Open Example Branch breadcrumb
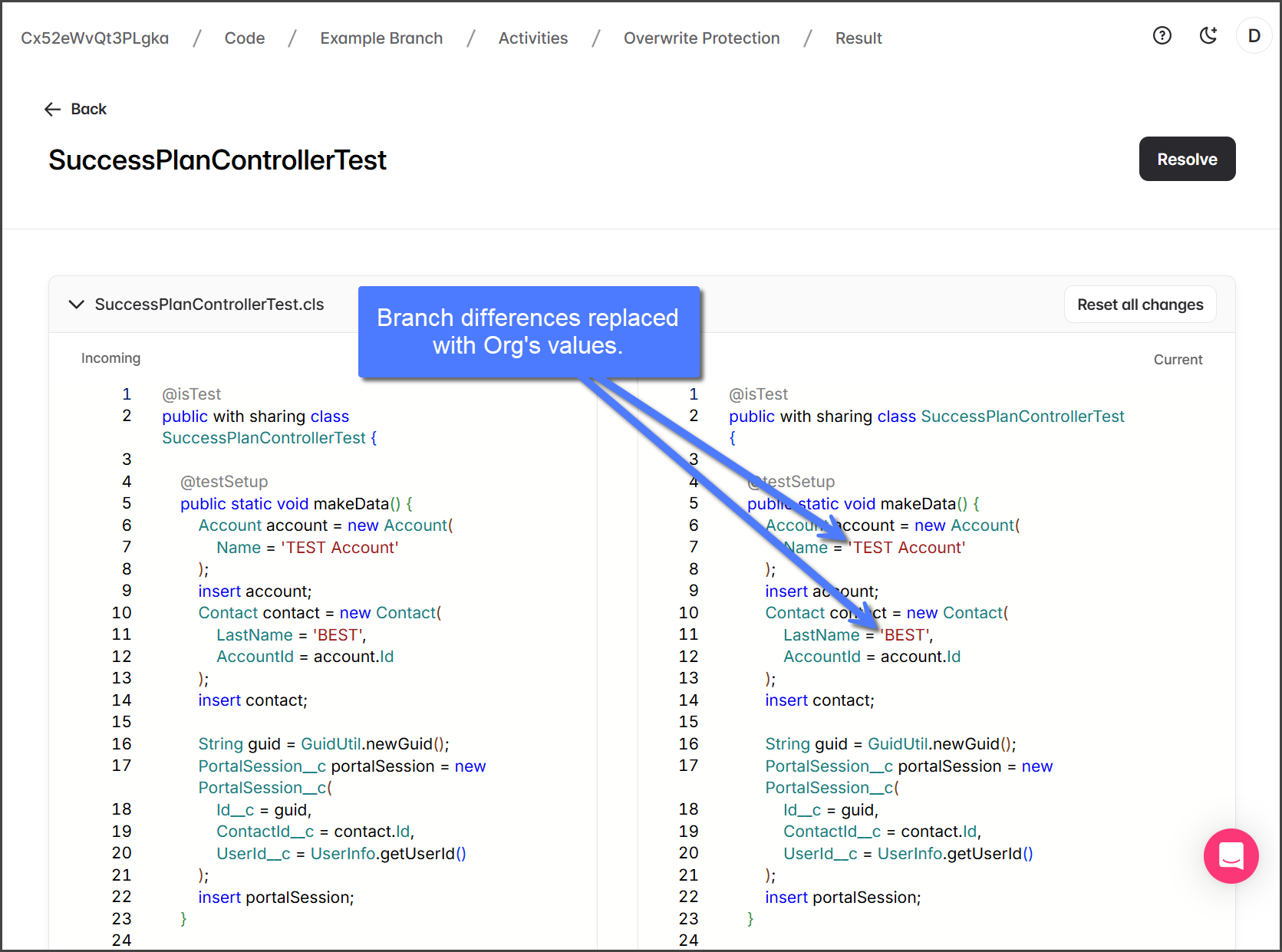This screenshot has width=1282, height=952. [381, 38]
